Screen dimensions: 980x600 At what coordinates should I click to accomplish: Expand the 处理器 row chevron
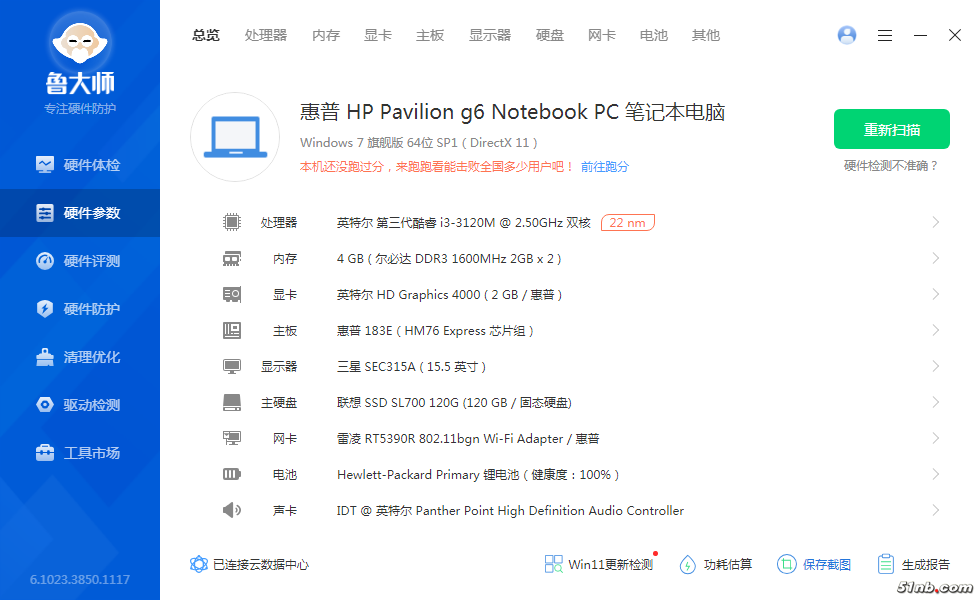coord(936,222)
